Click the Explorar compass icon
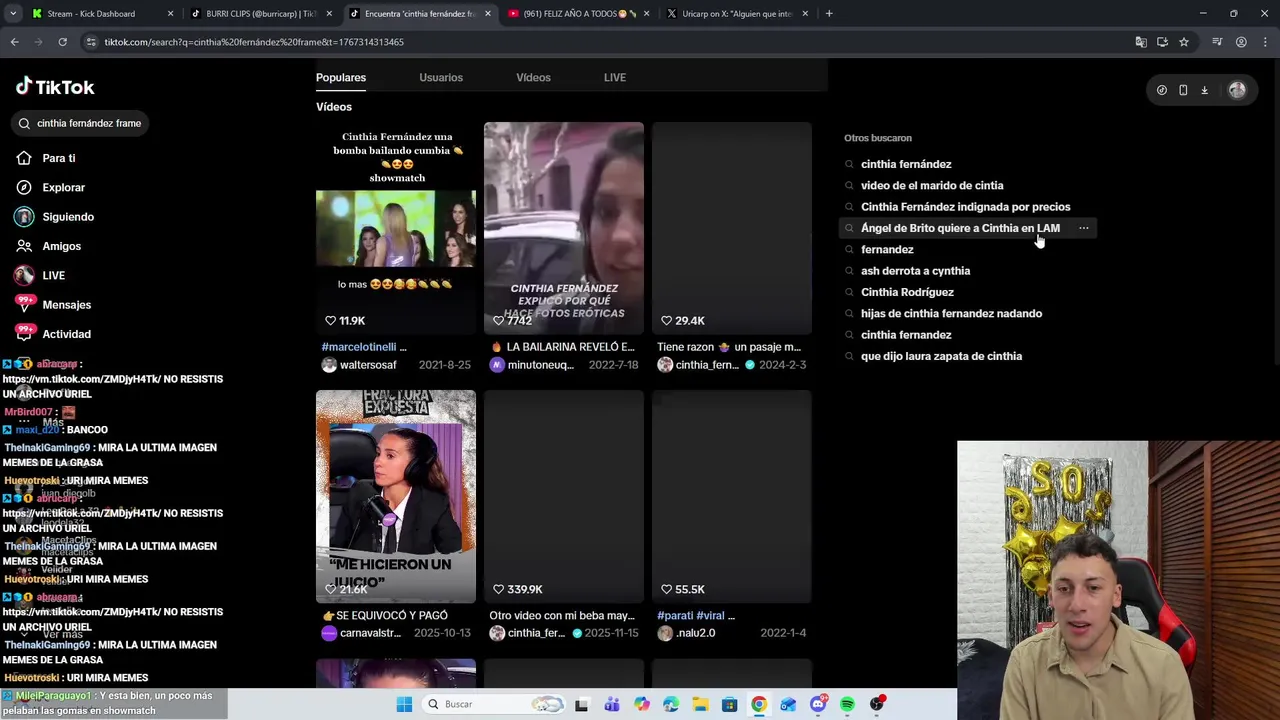The height and width of the screenshot is (720, 1280). coord(24,187)
